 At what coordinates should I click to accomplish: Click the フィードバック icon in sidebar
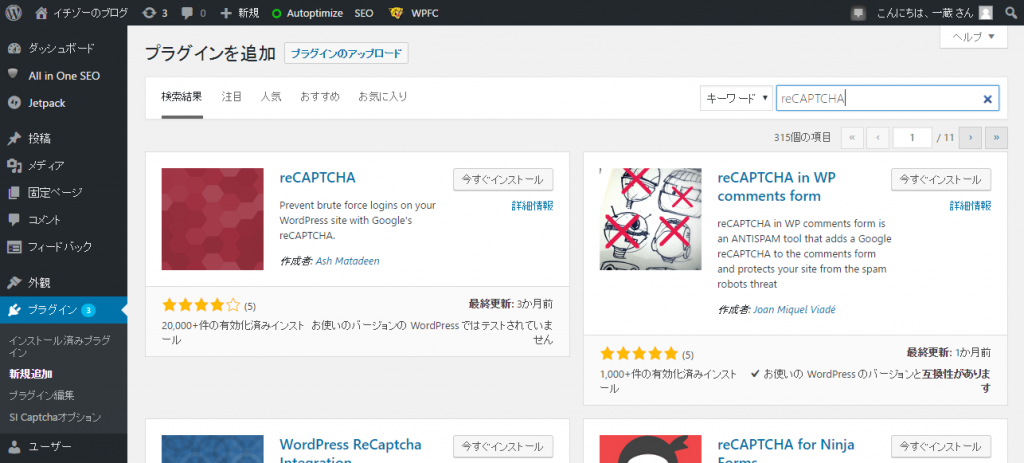click(14, 247)
